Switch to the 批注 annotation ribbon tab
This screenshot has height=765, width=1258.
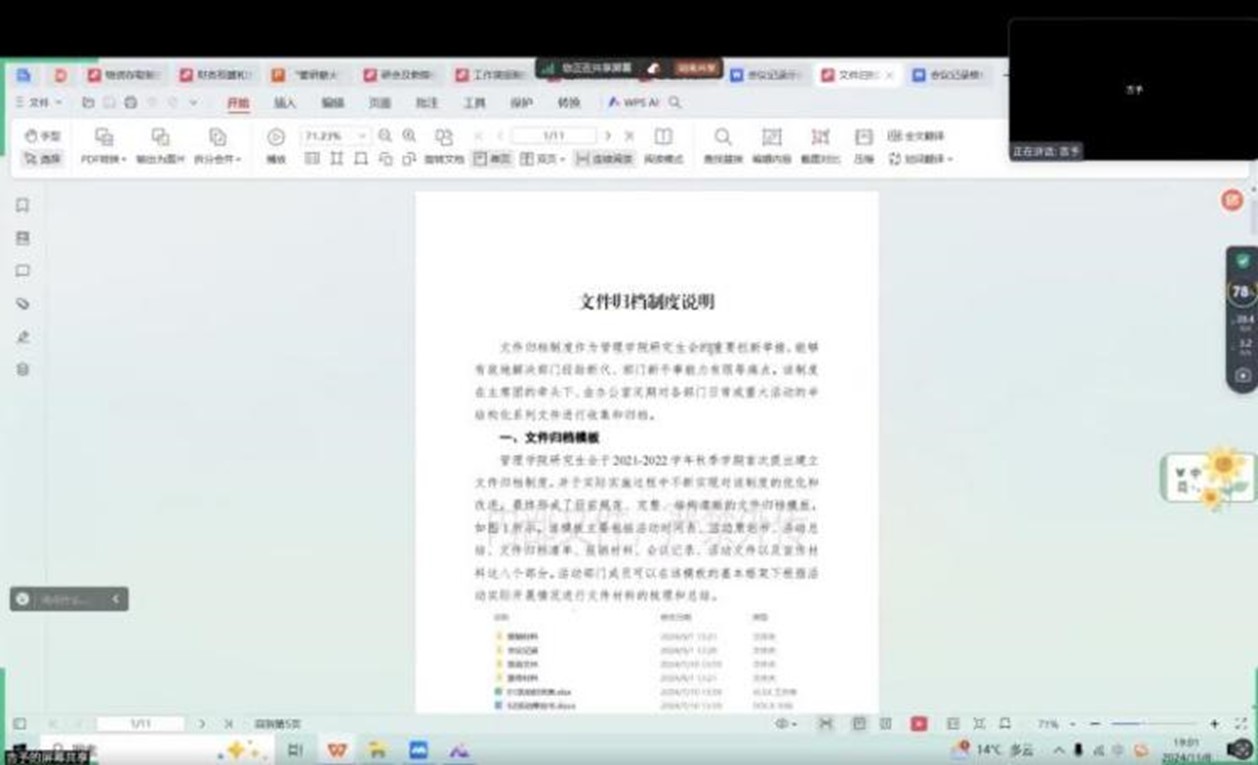coord(427,103)
